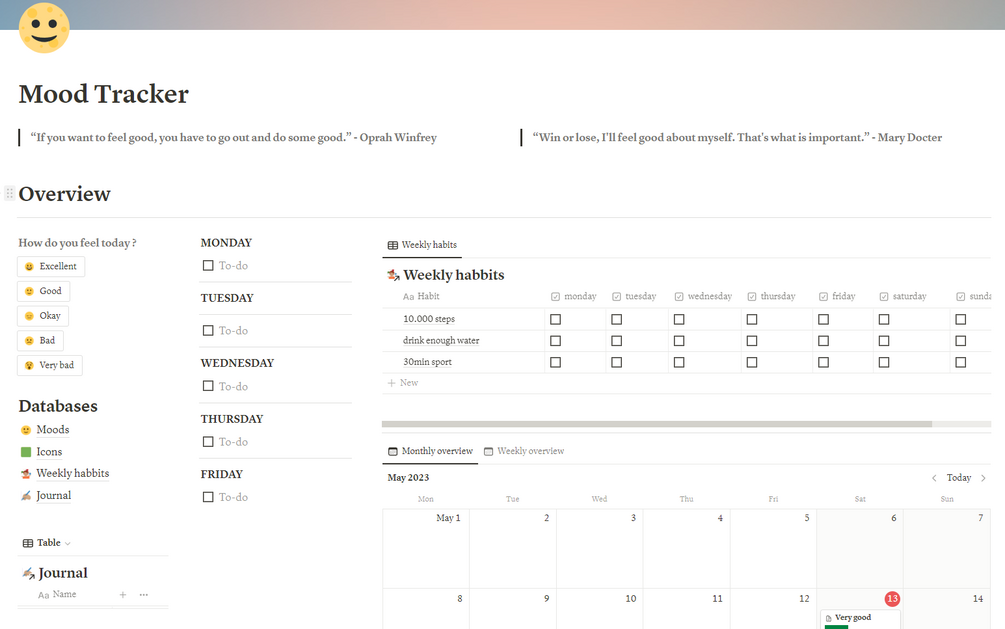Viewport: 1005px width, 629px height.
Task: Click the horizontal scrollbar under Weekly habbits
Action: pyautogui.click(x=656, y=424)
